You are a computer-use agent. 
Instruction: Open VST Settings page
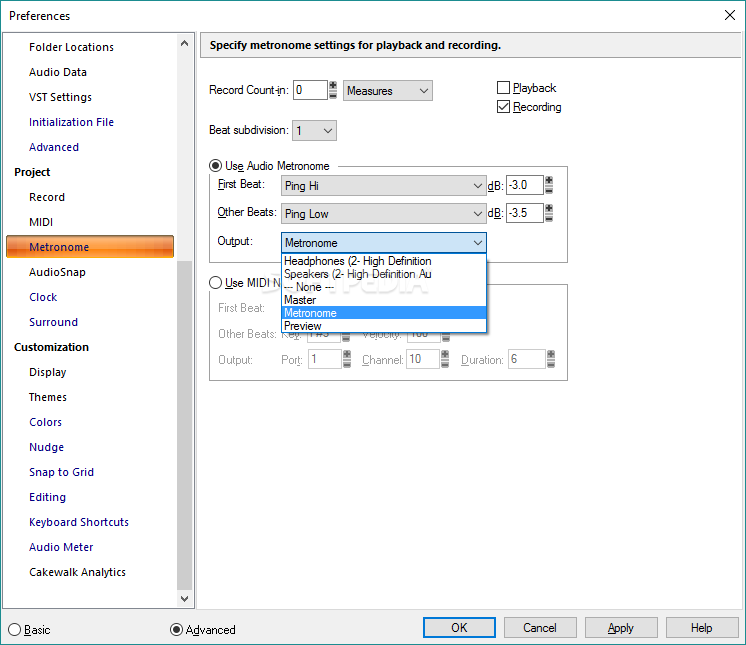tap(60, 97)
